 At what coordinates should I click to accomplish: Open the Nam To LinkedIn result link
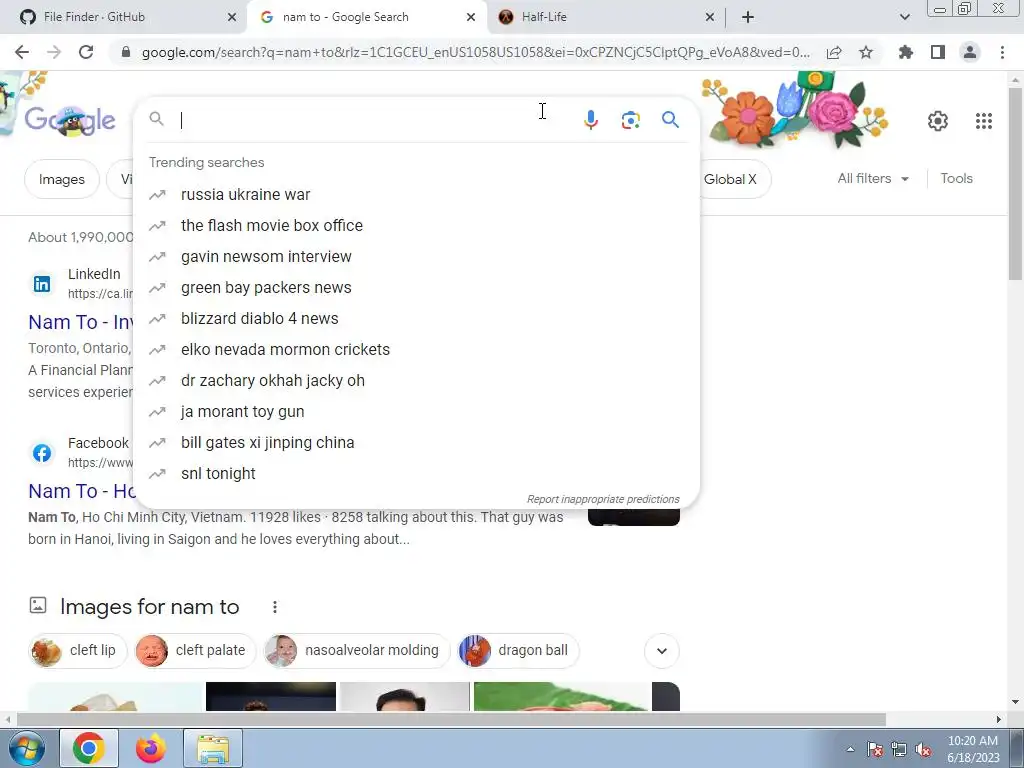[x=81, y=322]
